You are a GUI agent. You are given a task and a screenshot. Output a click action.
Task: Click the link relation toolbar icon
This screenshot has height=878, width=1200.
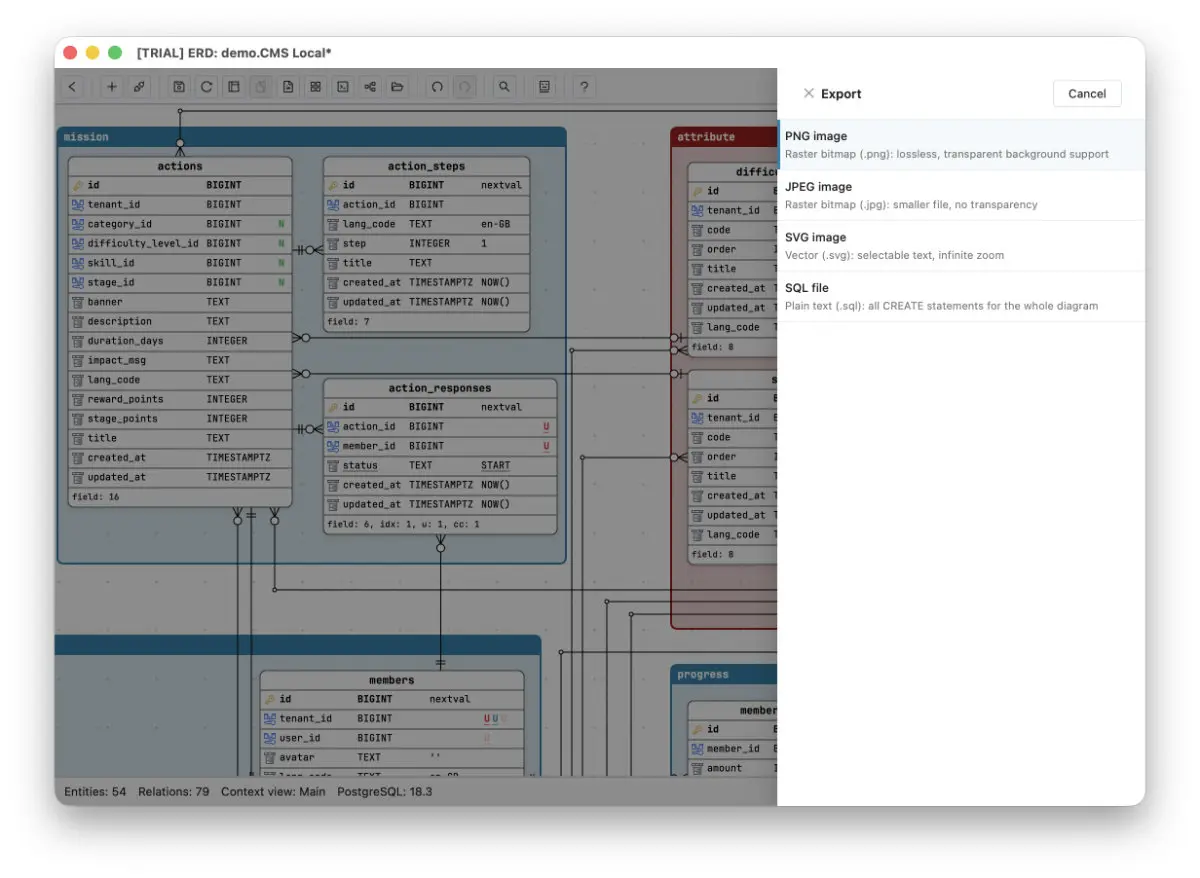[139, 87]
